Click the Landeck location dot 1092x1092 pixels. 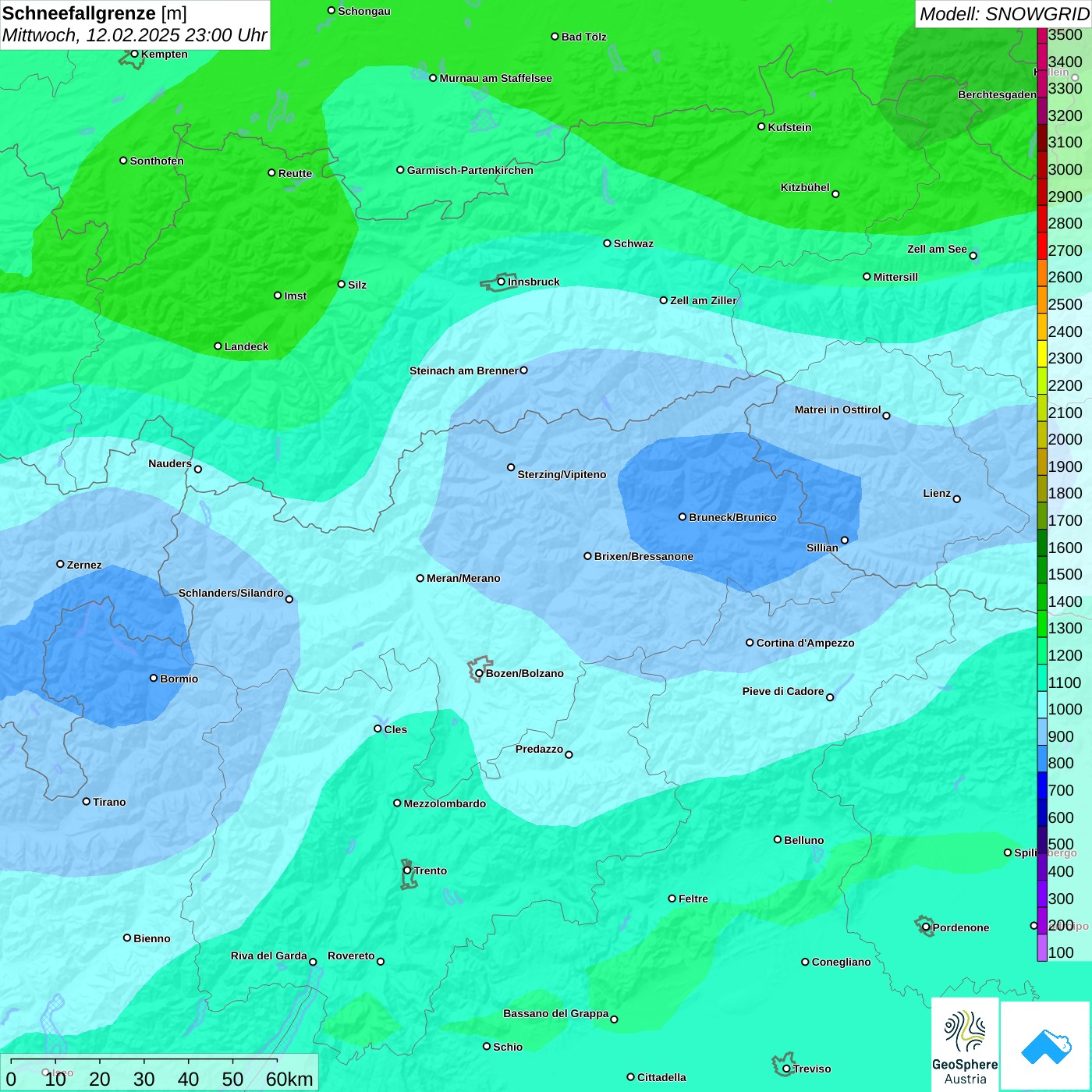pos(218,346)
